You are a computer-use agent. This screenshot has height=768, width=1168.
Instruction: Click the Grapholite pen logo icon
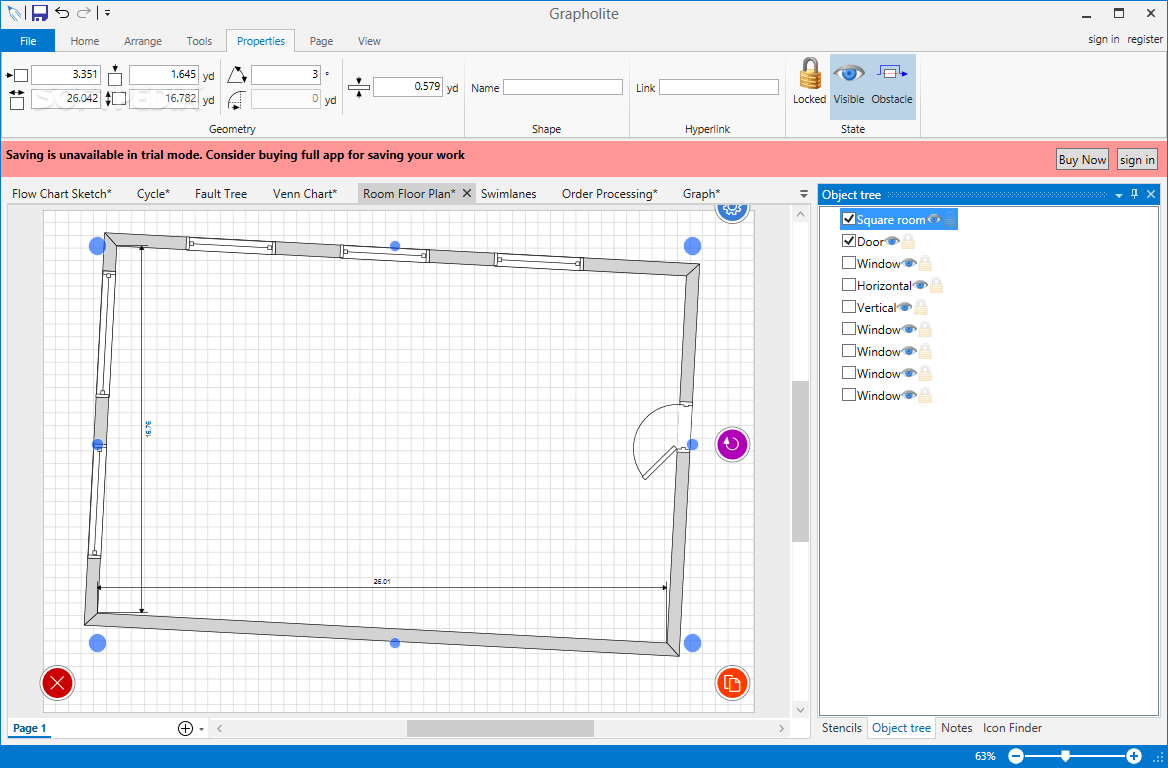[x=14, y=13]
